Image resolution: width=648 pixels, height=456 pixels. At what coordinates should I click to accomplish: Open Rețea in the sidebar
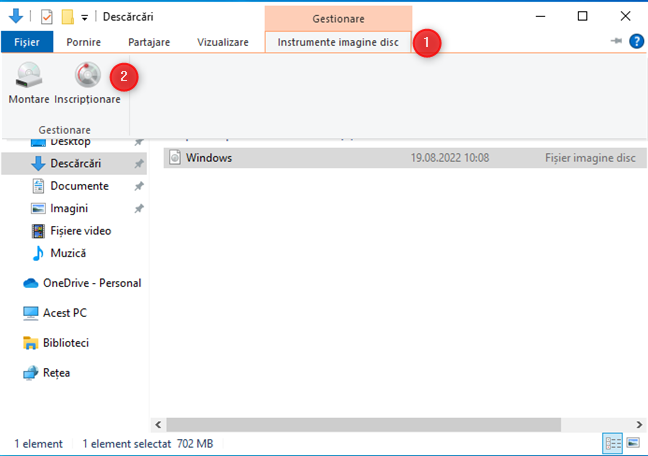coord(56,373)
